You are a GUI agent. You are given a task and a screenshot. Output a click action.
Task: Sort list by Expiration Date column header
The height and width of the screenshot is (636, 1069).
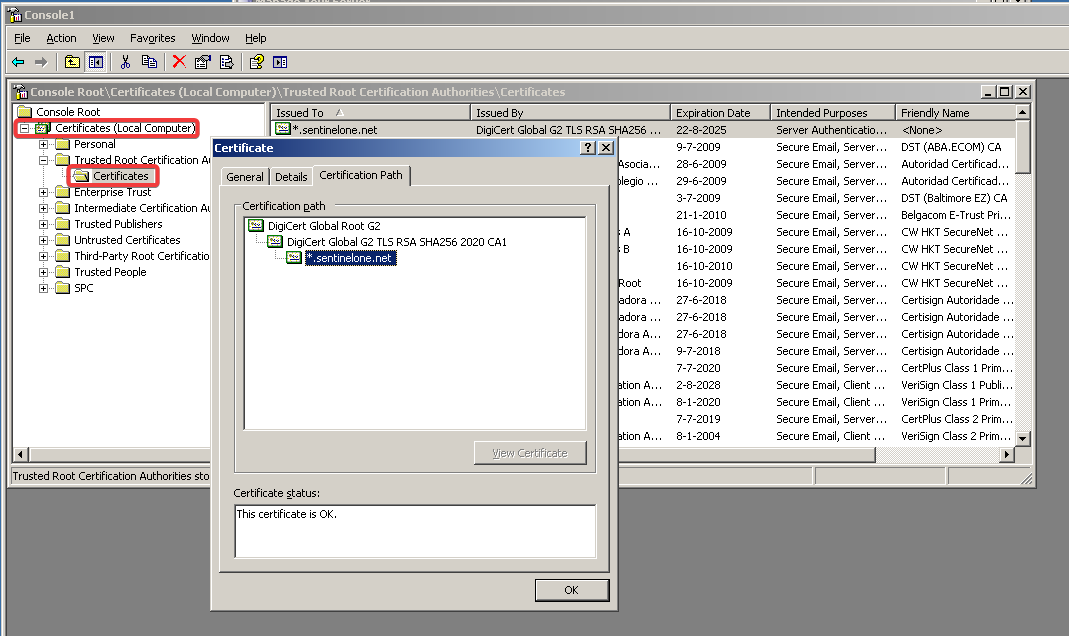point(712,113)
